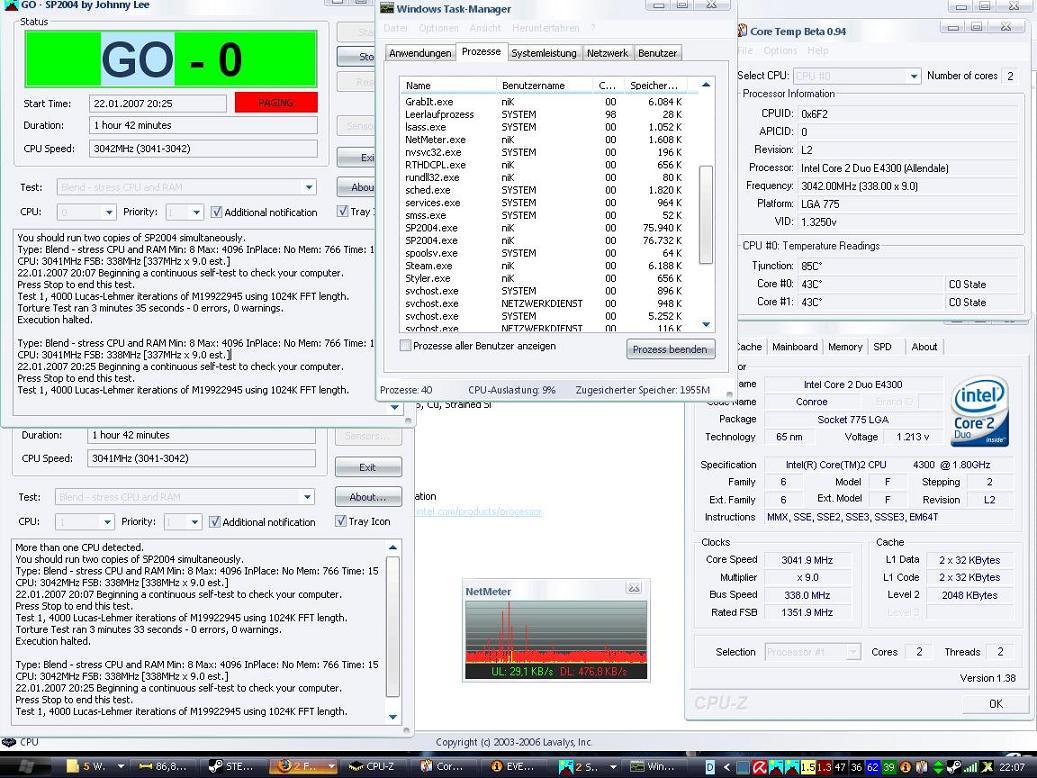Open About tab in CPU-Z

924,347
